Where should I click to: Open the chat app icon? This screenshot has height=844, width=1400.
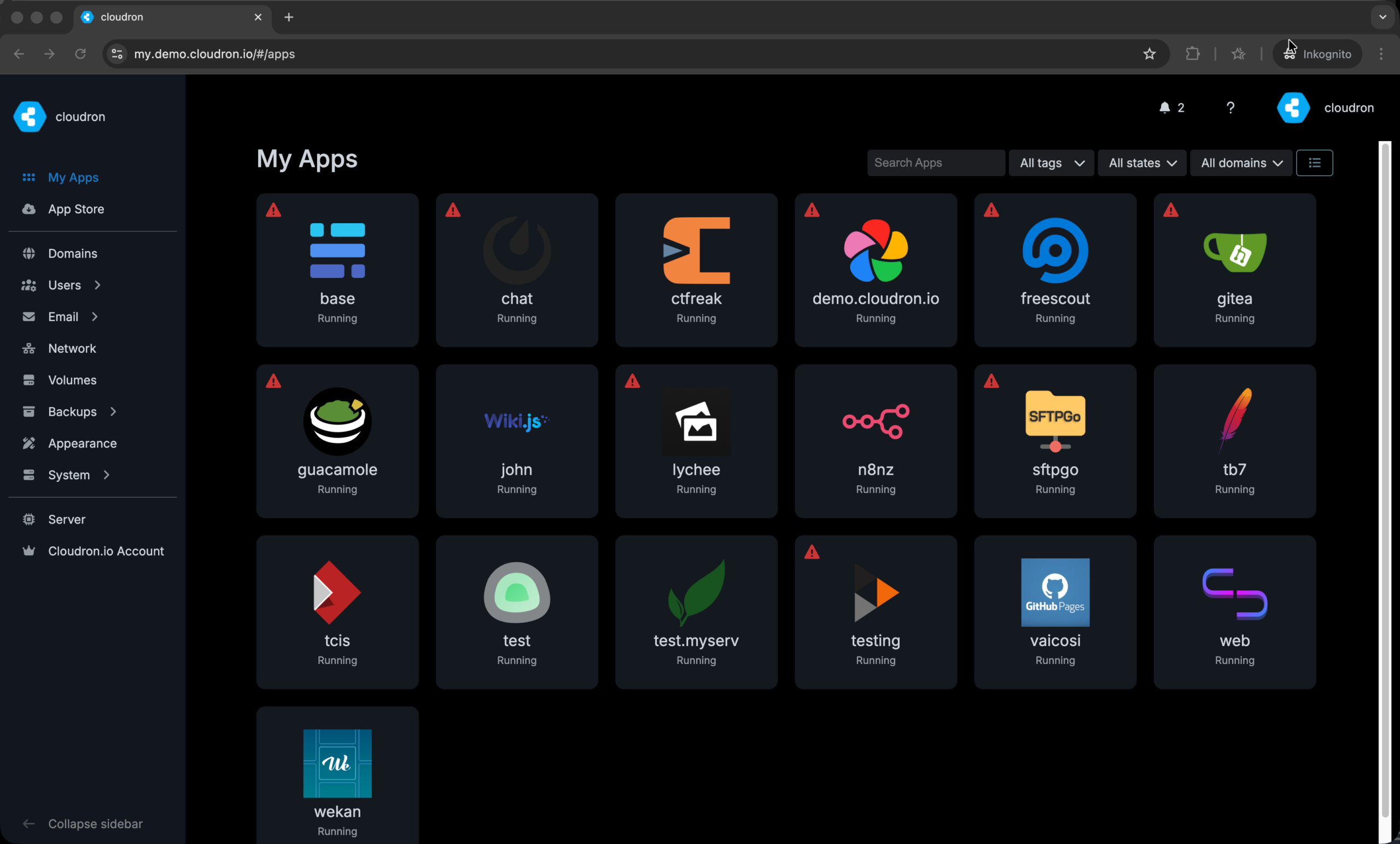click(x=516, y=250)
